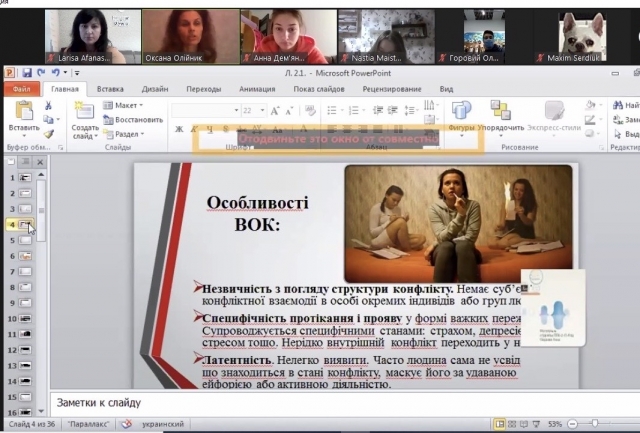
Task: Click the Create slide (Создать слайд) icon
Action: [x=85, y=110]
